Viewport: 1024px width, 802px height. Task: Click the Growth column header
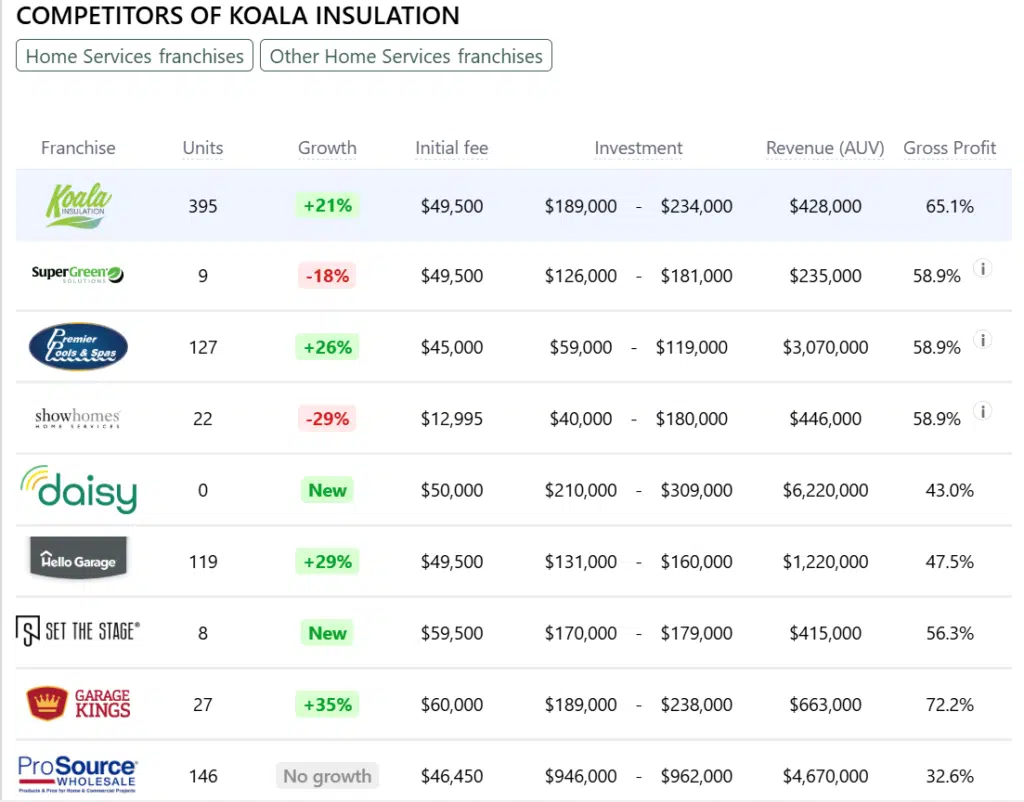coord(327,148)
